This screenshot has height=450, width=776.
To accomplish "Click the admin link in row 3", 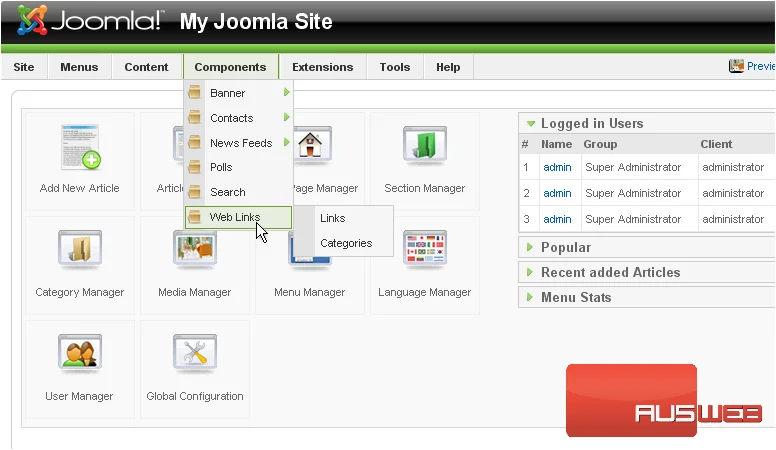I will point(557,219).
